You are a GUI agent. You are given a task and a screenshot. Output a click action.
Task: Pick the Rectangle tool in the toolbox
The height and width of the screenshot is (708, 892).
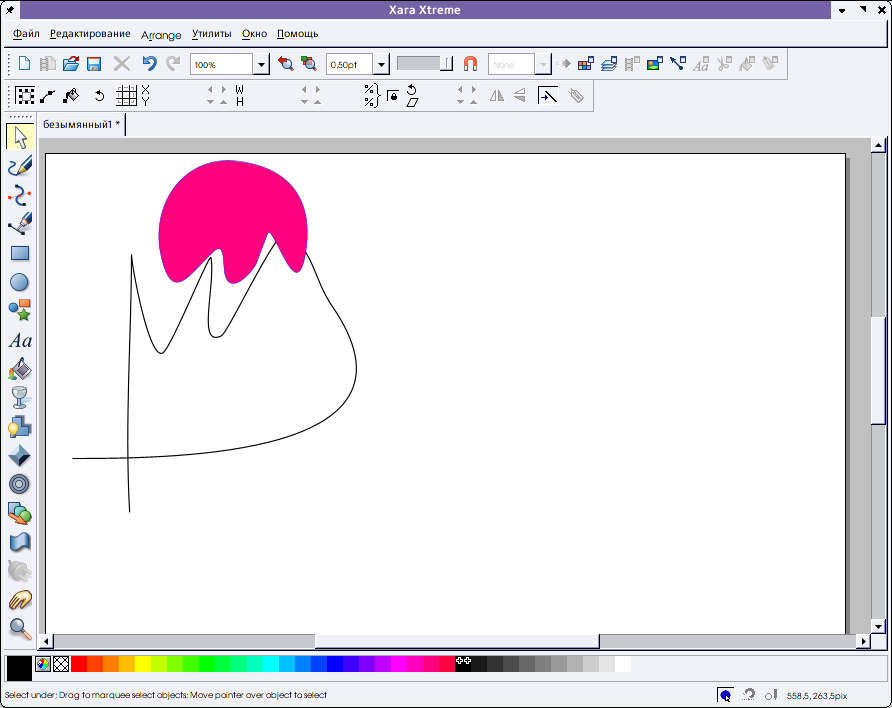pos(19,254)
